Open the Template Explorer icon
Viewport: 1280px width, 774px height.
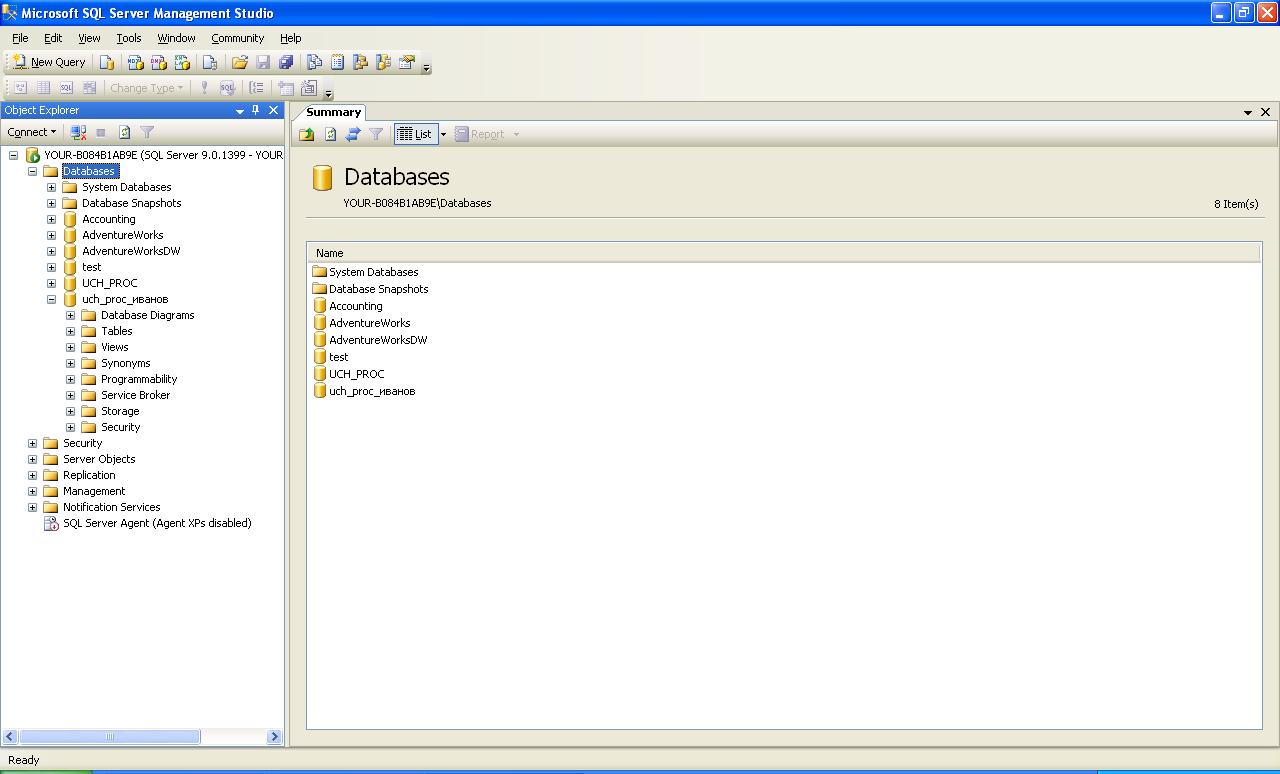point(383,62)
